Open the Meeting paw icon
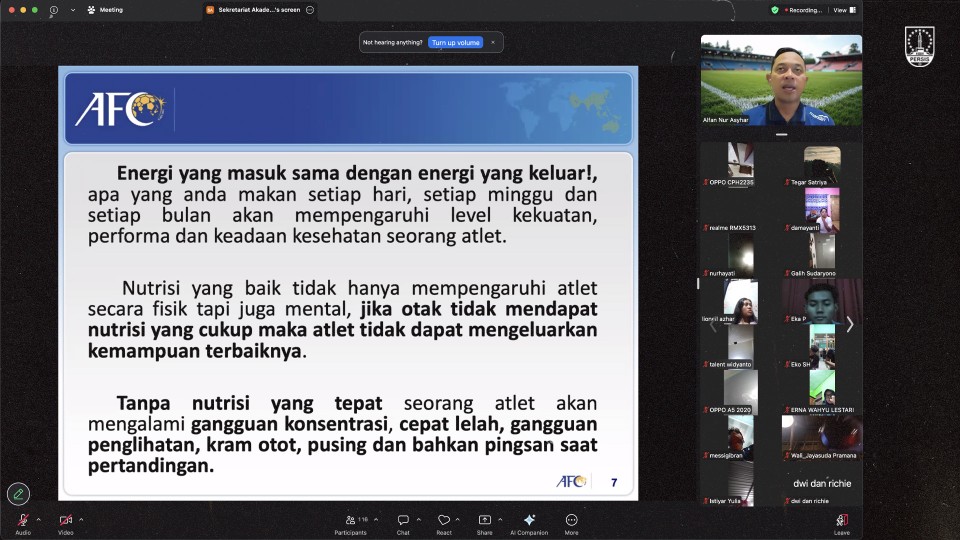This screenshot has width=960, height=540. (91, 10)
